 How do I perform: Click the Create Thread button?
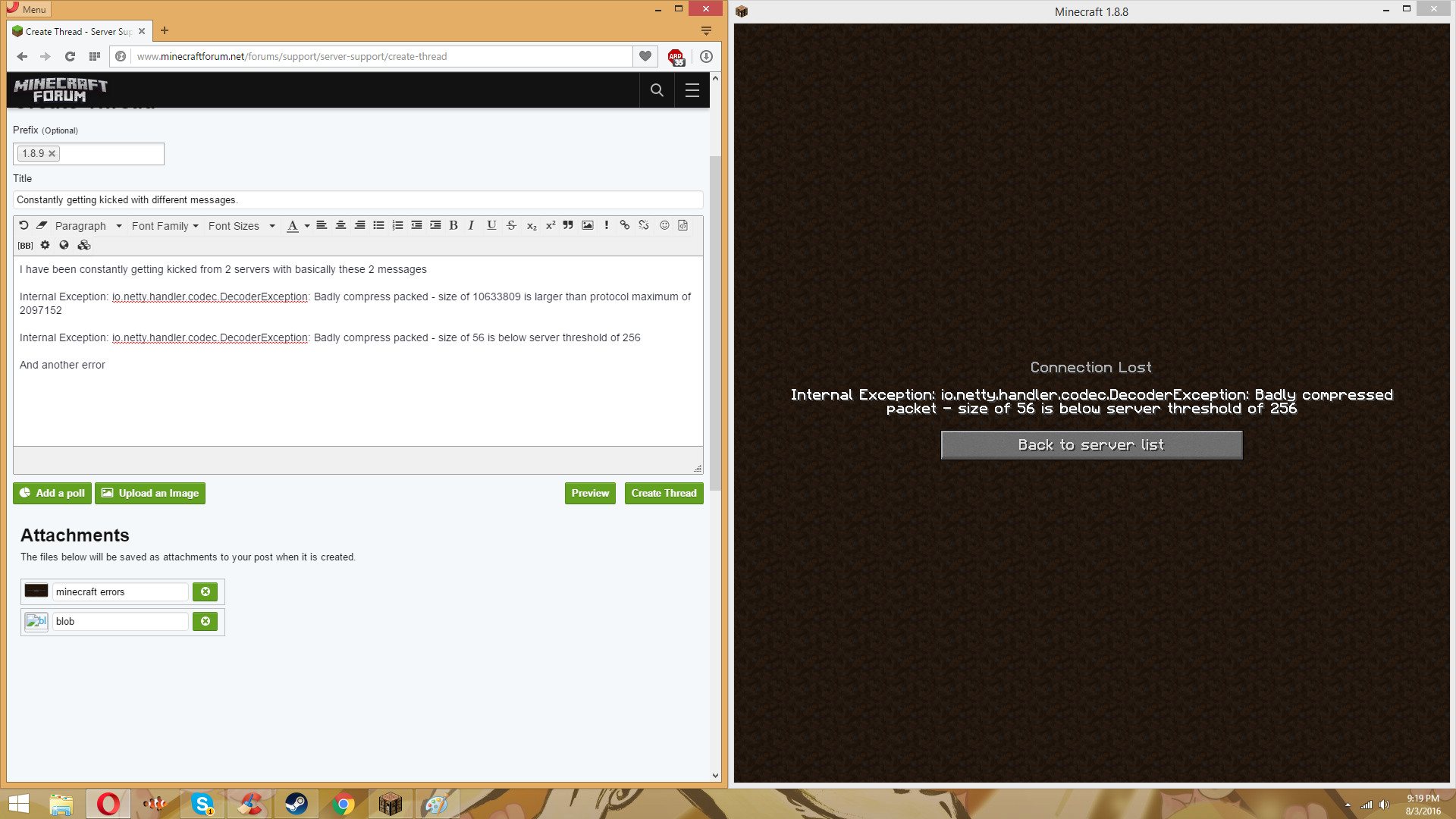pos(664,493)
